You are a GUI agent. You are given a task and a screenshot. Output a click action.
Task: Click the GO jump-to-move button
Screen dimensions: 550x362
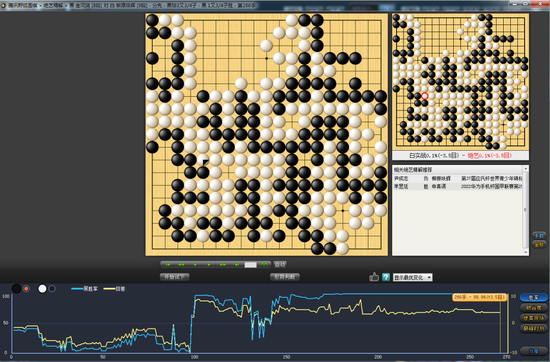264,265
